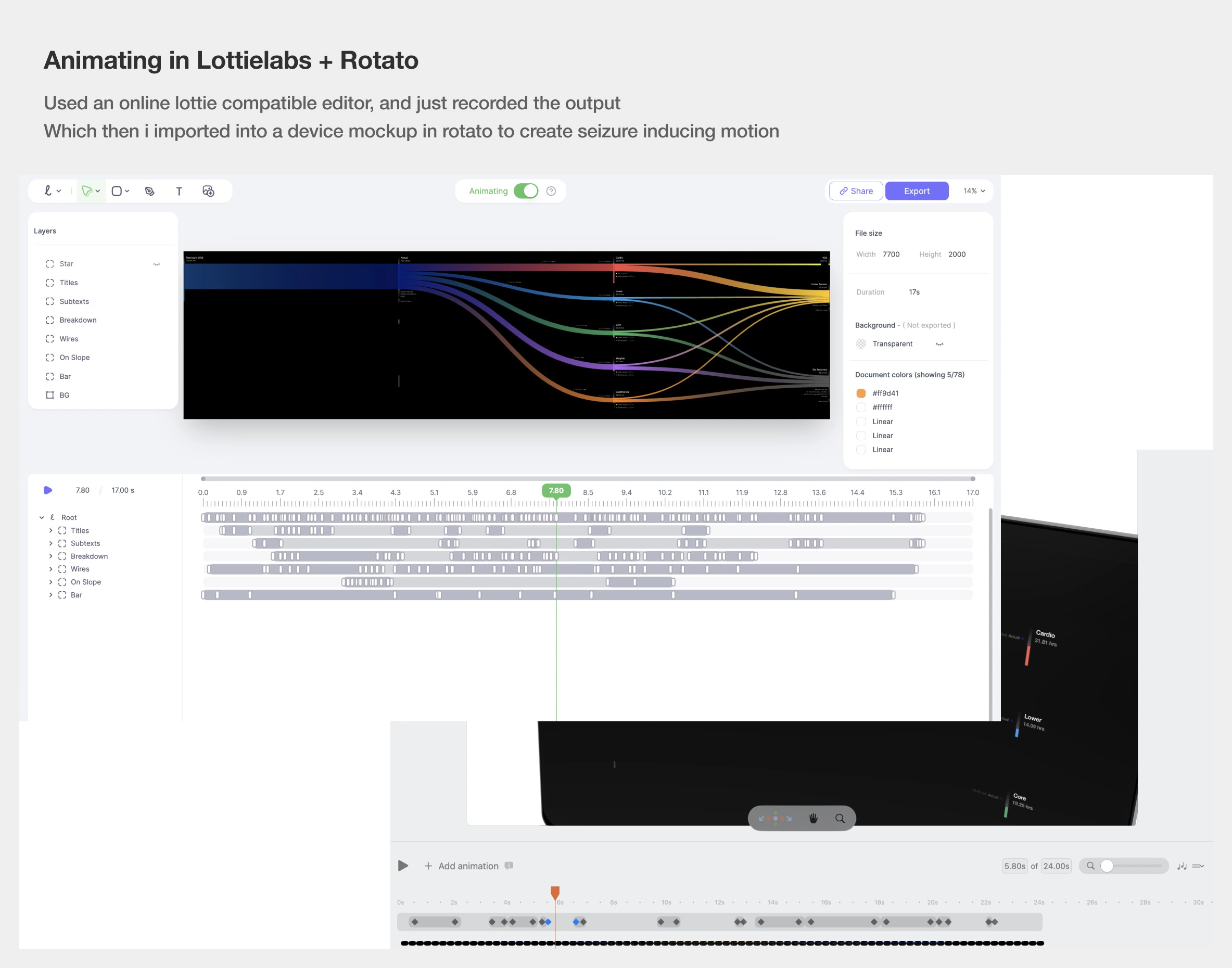The image size is (1232, 968).
Task: Play the Rotato animation
Action: coord(403,865)
